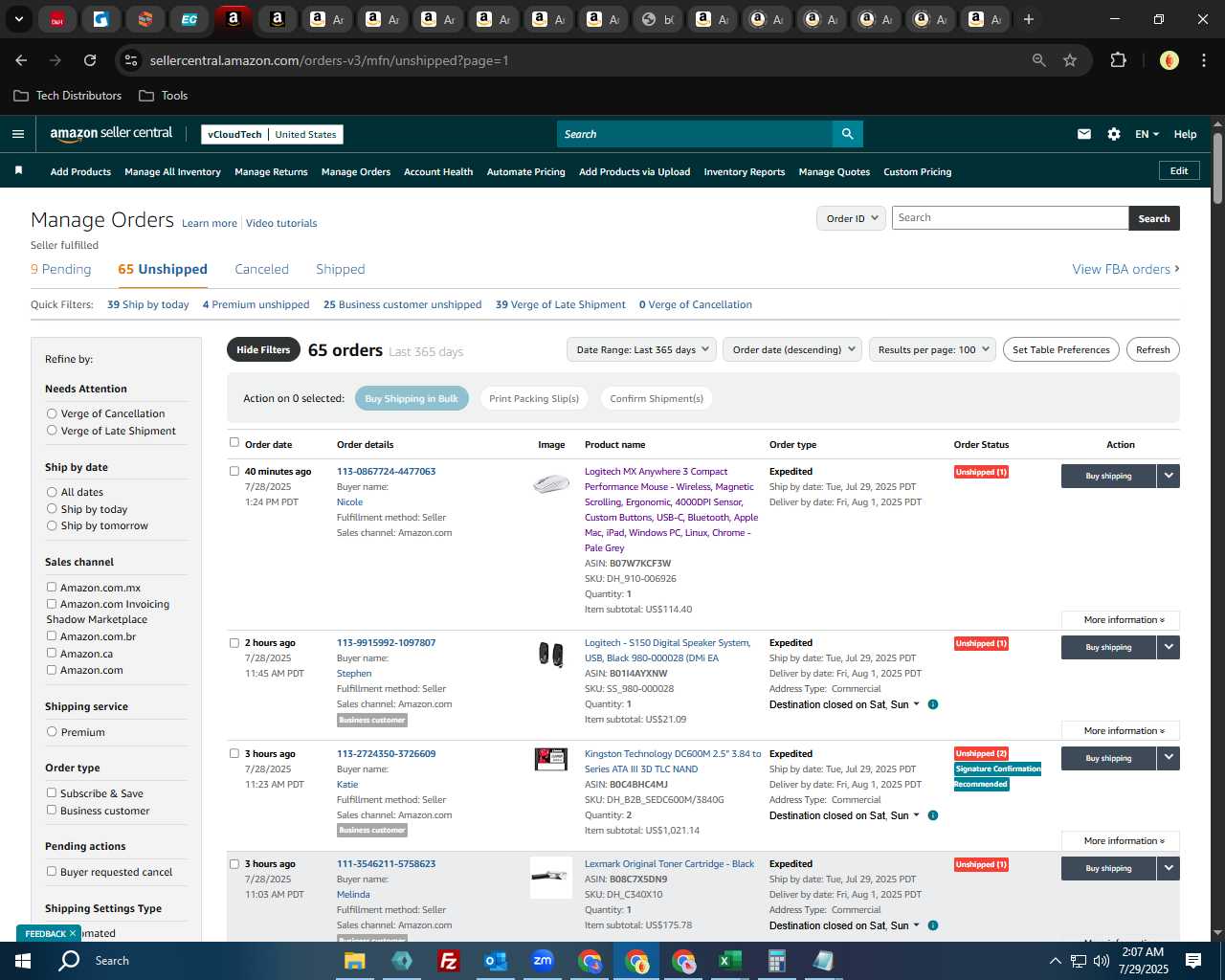This screenshot has width=1225, height=980.
Task: Apply the 39 Ship by today quick filter
Action: (x=148, y=304)
